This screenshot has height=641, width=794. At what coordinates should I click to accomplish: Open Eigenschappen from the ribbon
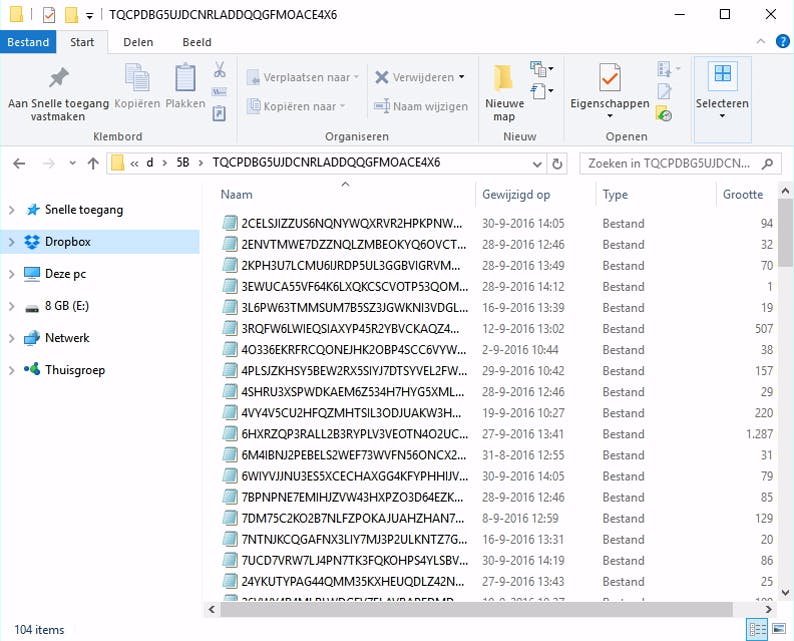[x=609, y=80]
